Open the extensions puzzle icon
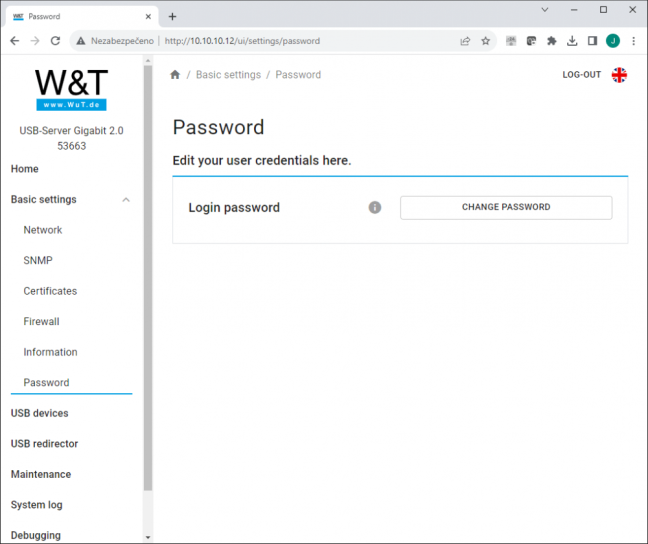This screenshot has width=648, height=544. pyautogui.click(x=551, y=41)
